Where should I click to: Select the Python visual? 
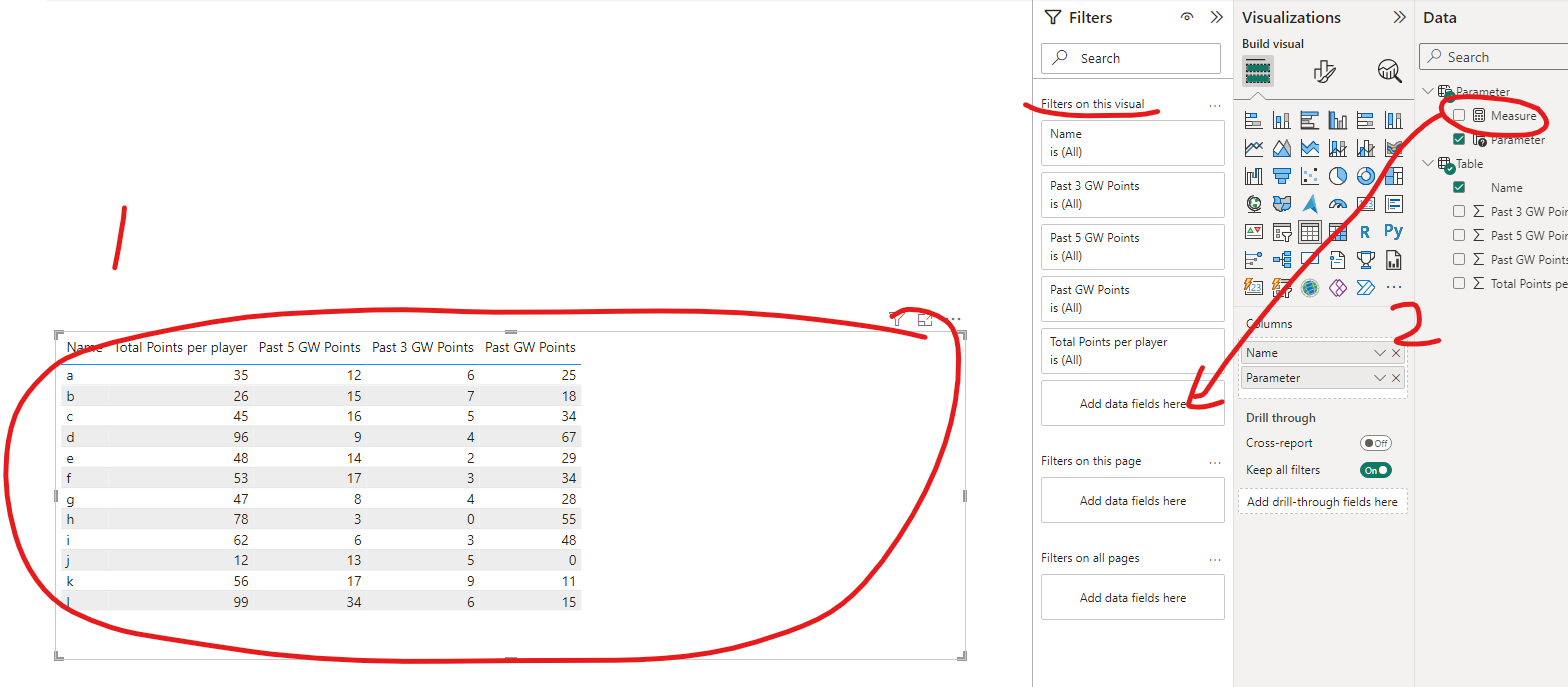pyautogui.click(x=1393, y=232)
